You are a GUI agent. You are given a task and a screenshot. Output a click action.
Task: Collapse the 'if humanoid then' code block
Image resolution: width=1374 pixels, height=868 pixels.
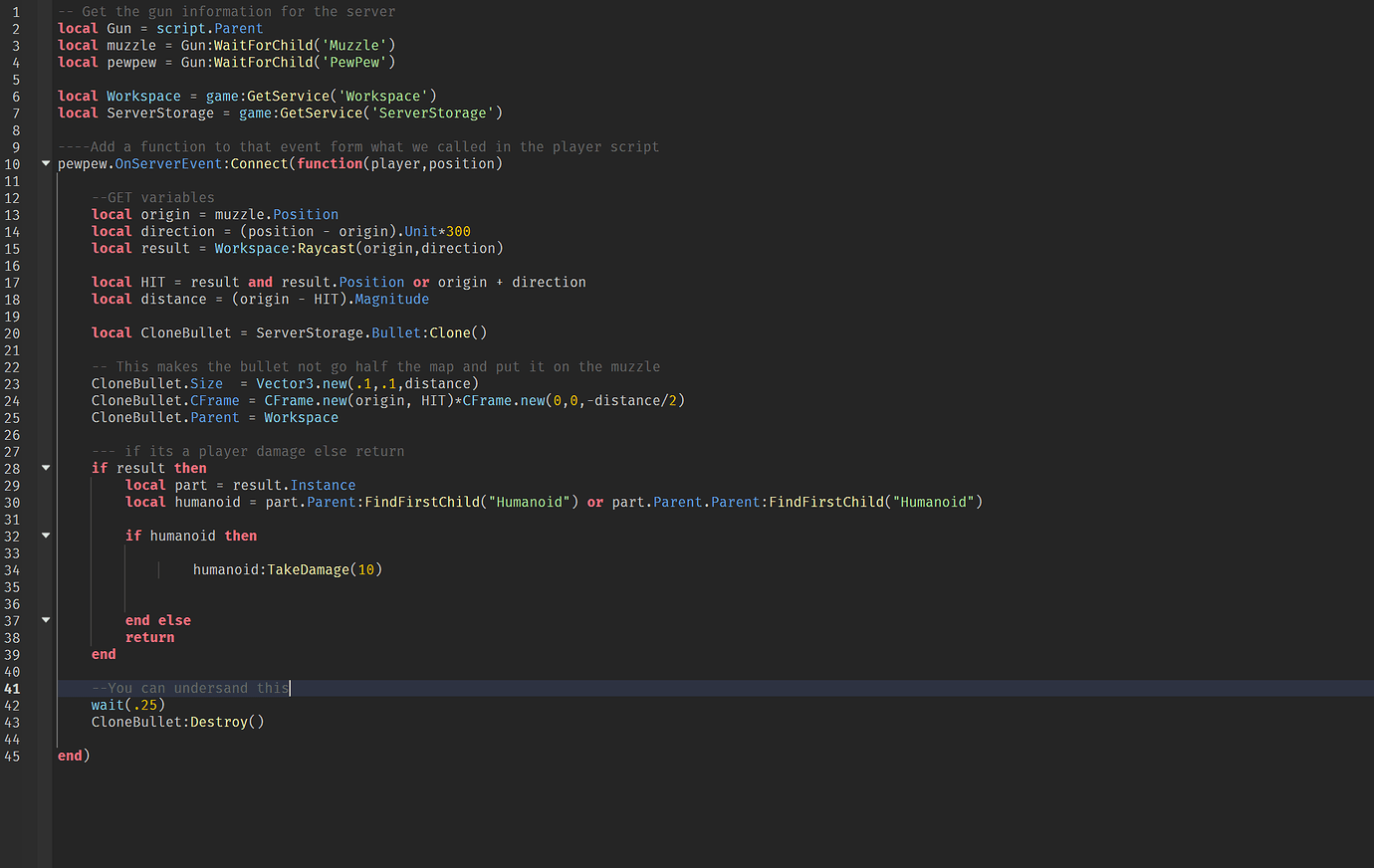pos(44,536)
